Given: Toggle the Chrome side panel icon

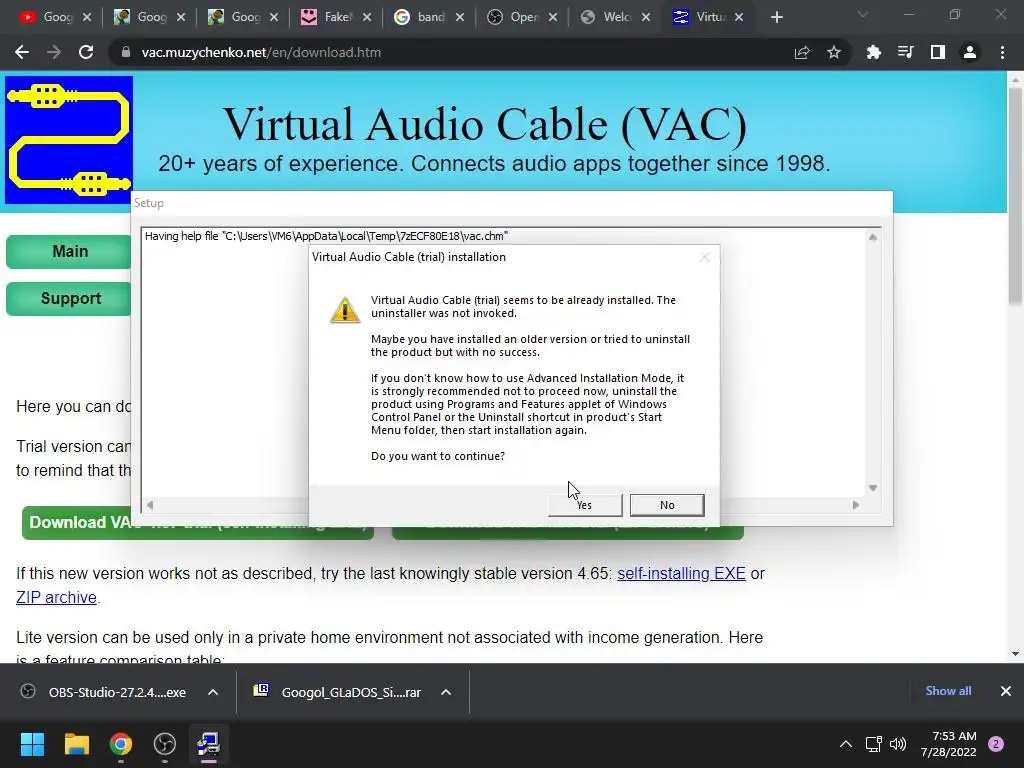Looking at the screenshot, I should [x=938, y=52].
